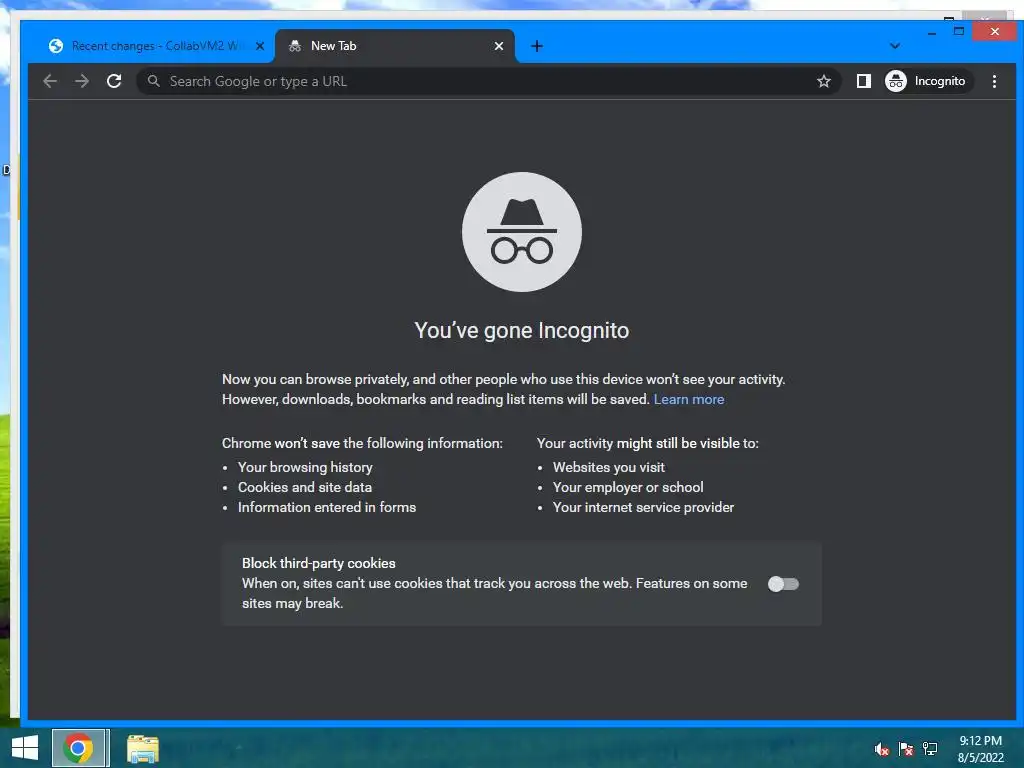Open the Action Center flag icon
Viewport: 1024px width, 768px height.
[x=906, y=749]
